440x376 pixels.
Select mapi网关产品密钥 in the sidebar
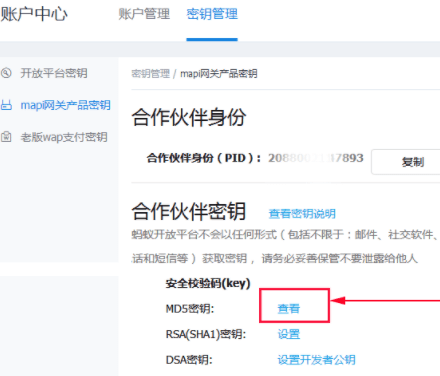65,105
